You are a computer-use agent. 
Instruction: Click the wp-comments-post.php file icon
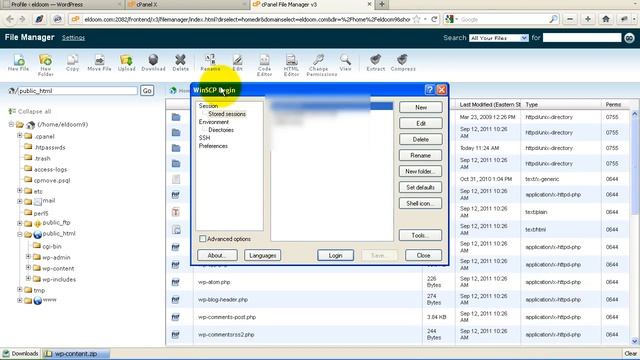coord(176,317)
